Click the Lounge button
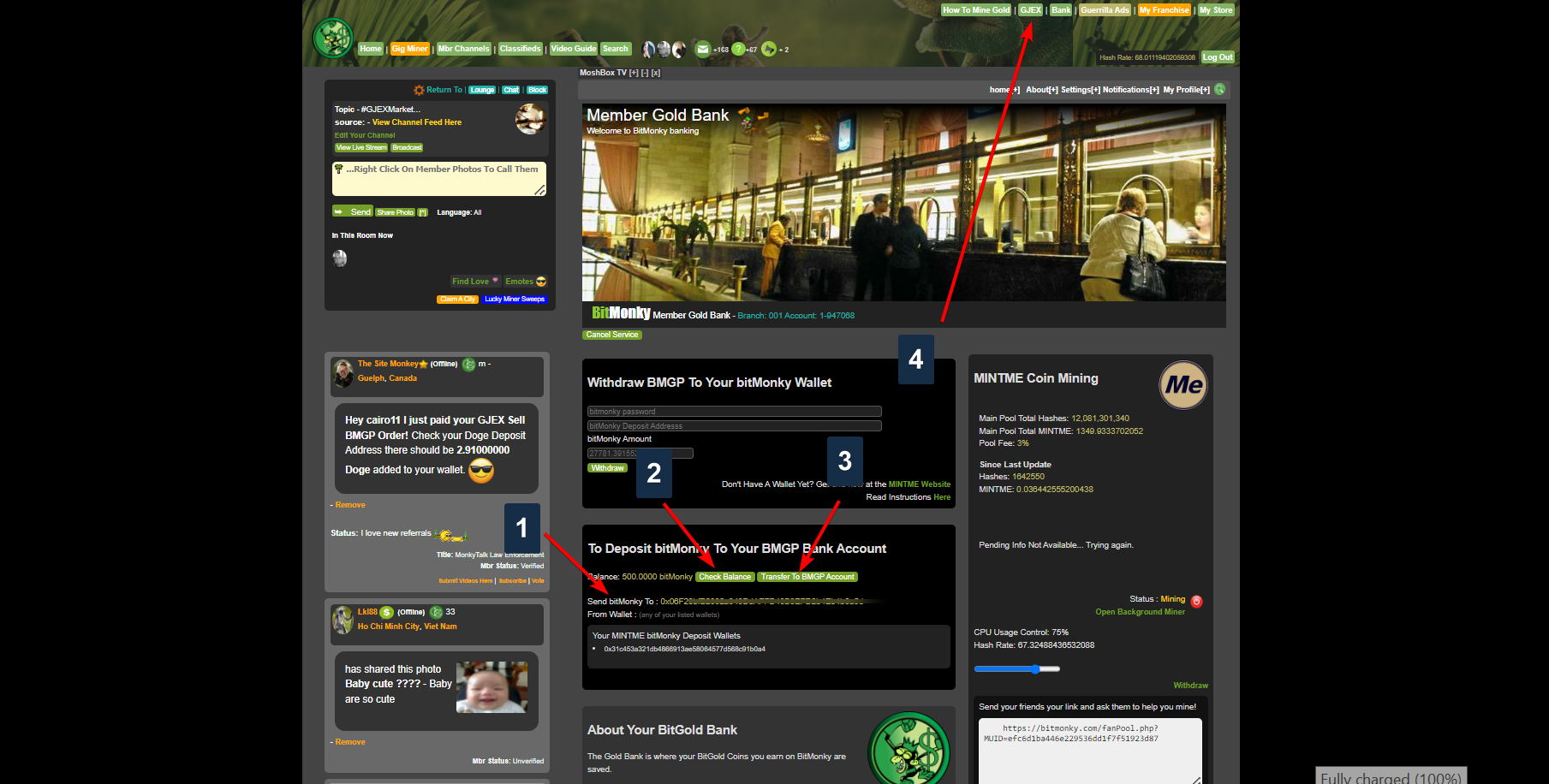The width and height of the screenshot is (1549, 784). click(x=482, y=90)
